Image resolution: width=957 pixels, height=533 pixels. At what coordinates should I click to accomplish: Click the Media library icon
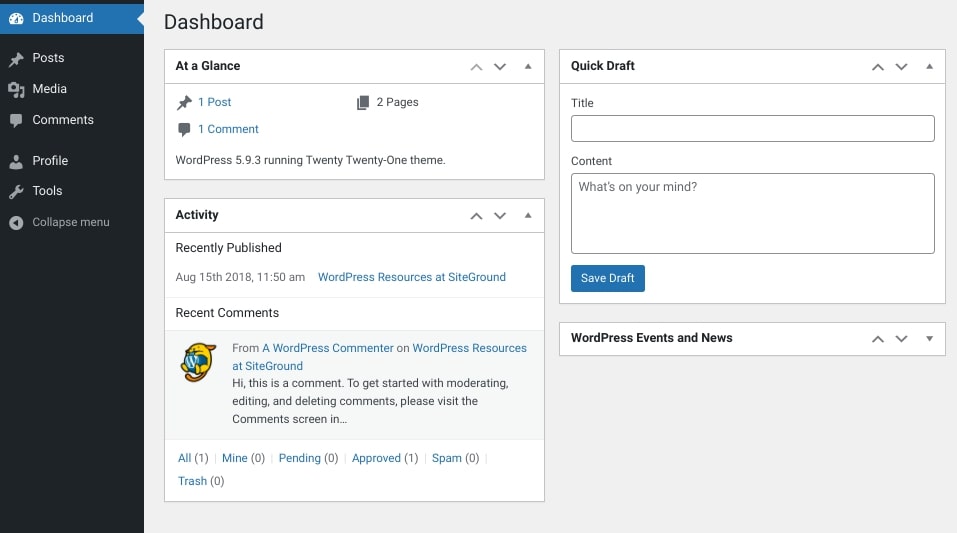point(16,89)
